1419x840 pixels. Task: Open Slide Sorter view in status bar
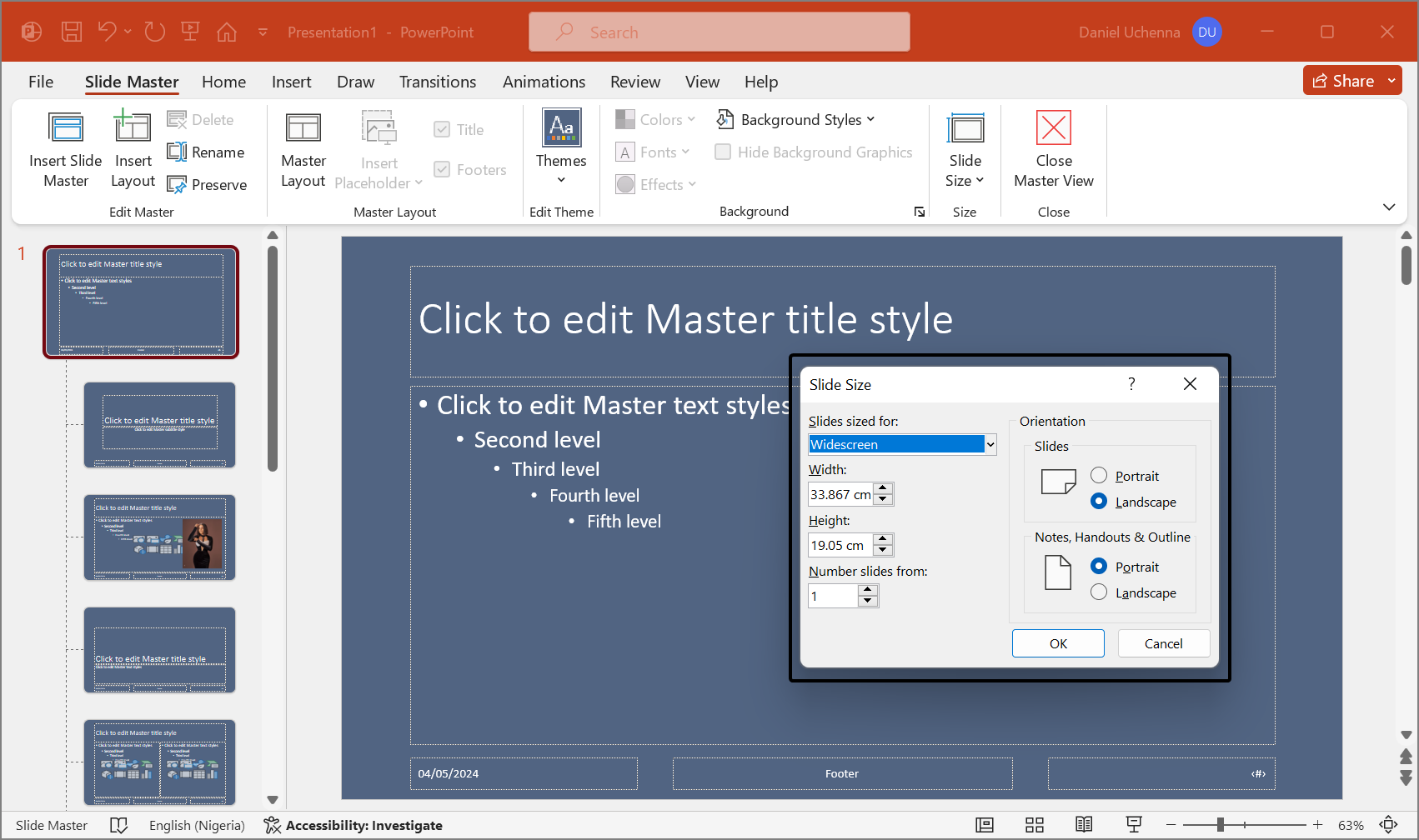(x=1034, y=825)
